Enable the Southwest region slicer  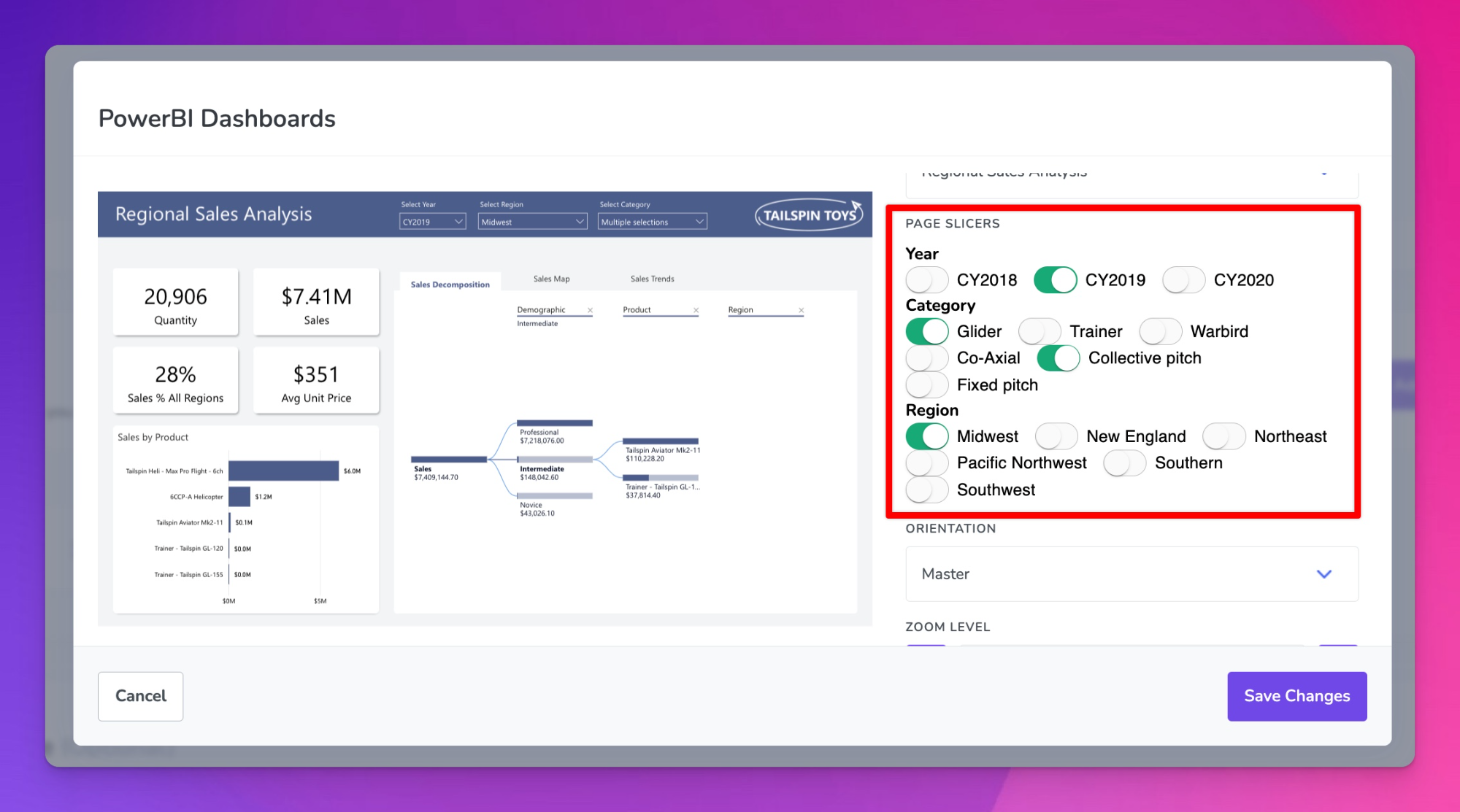click(x=927, y=490)
